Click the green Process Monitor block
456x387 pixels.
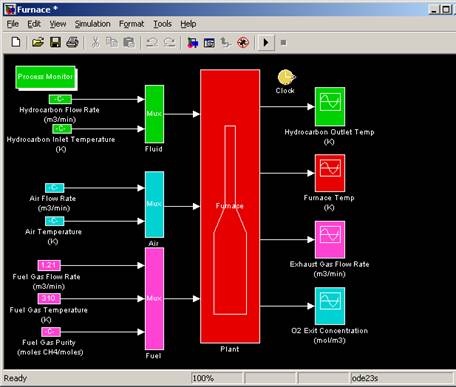pyautogui.click(x=45, y=77)
